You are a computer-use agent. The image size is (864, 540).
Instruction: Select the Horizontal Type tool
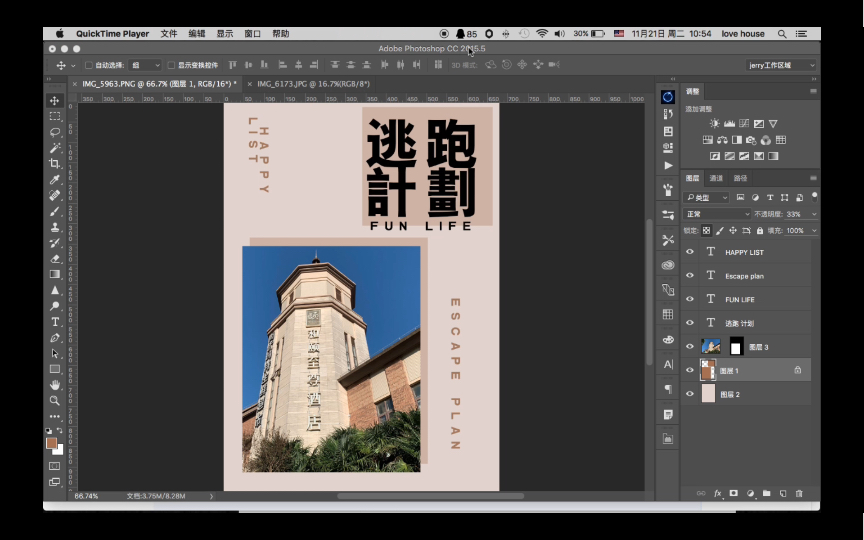55,322
